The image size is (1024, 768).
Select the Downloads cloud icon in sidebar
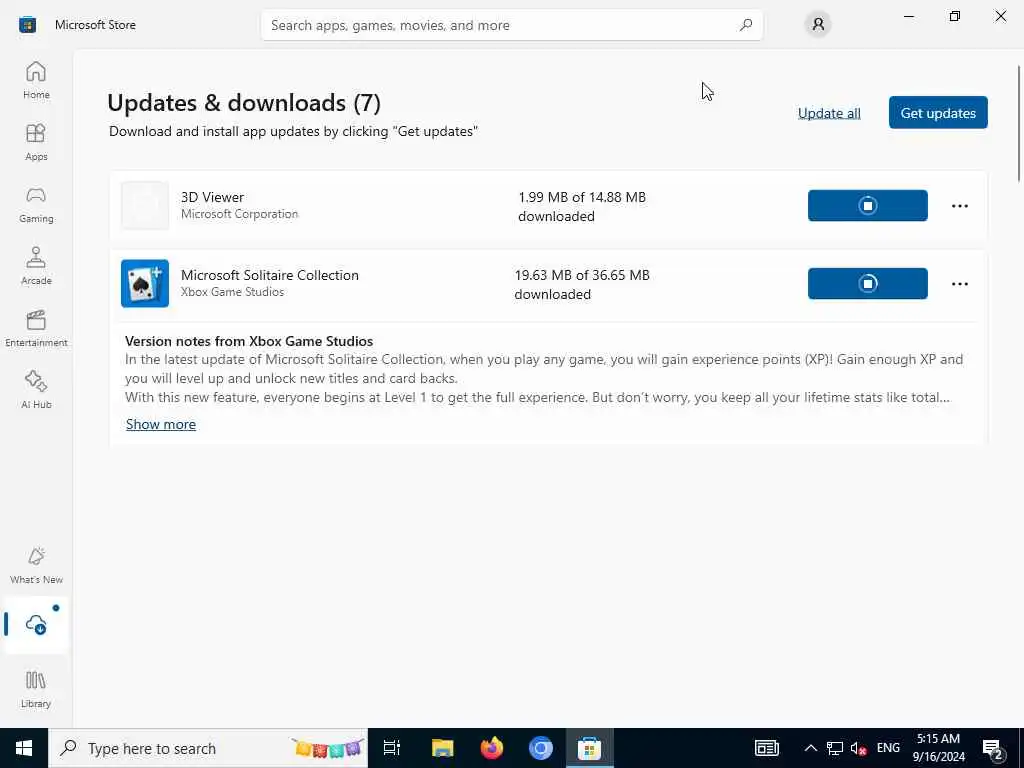36,624
